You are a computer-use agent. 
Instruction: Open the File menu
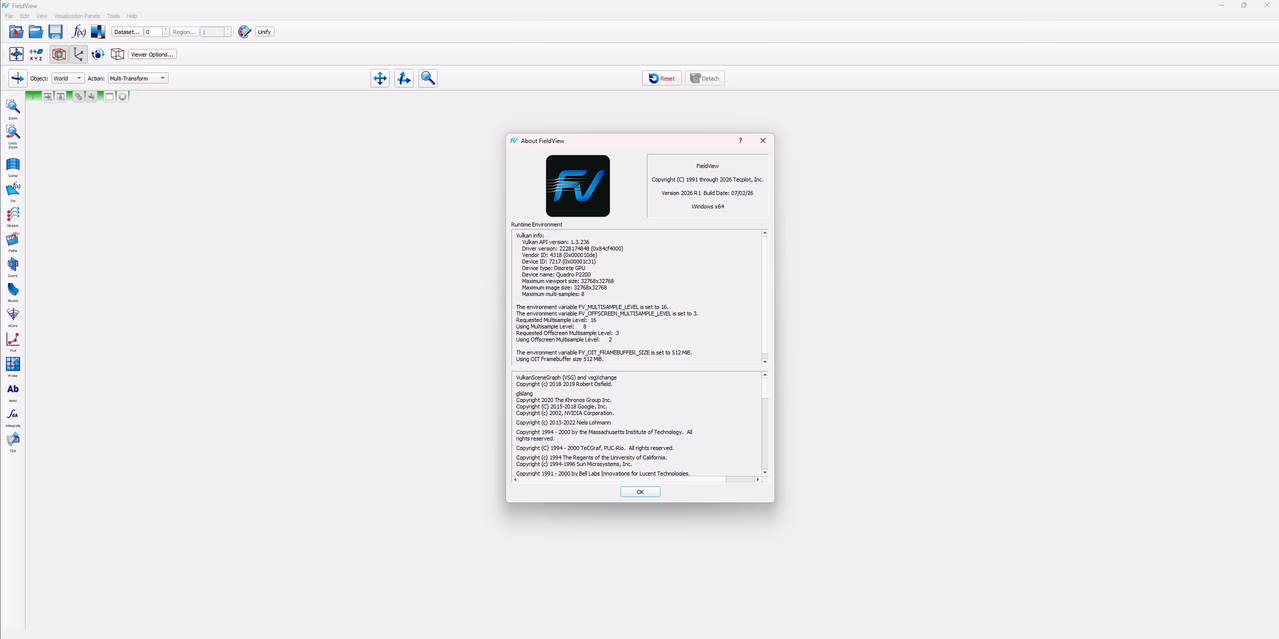point(9,16)
